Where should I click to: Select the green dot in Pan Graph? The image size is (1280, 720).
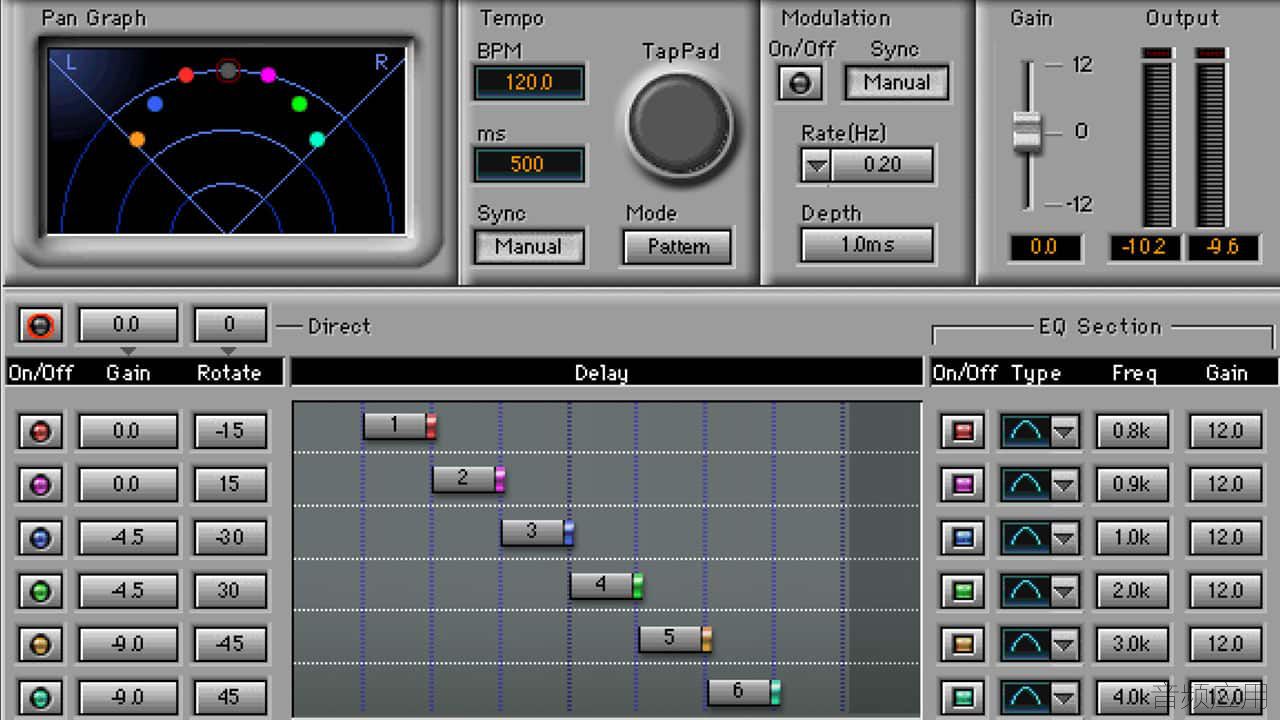point(299,103)
